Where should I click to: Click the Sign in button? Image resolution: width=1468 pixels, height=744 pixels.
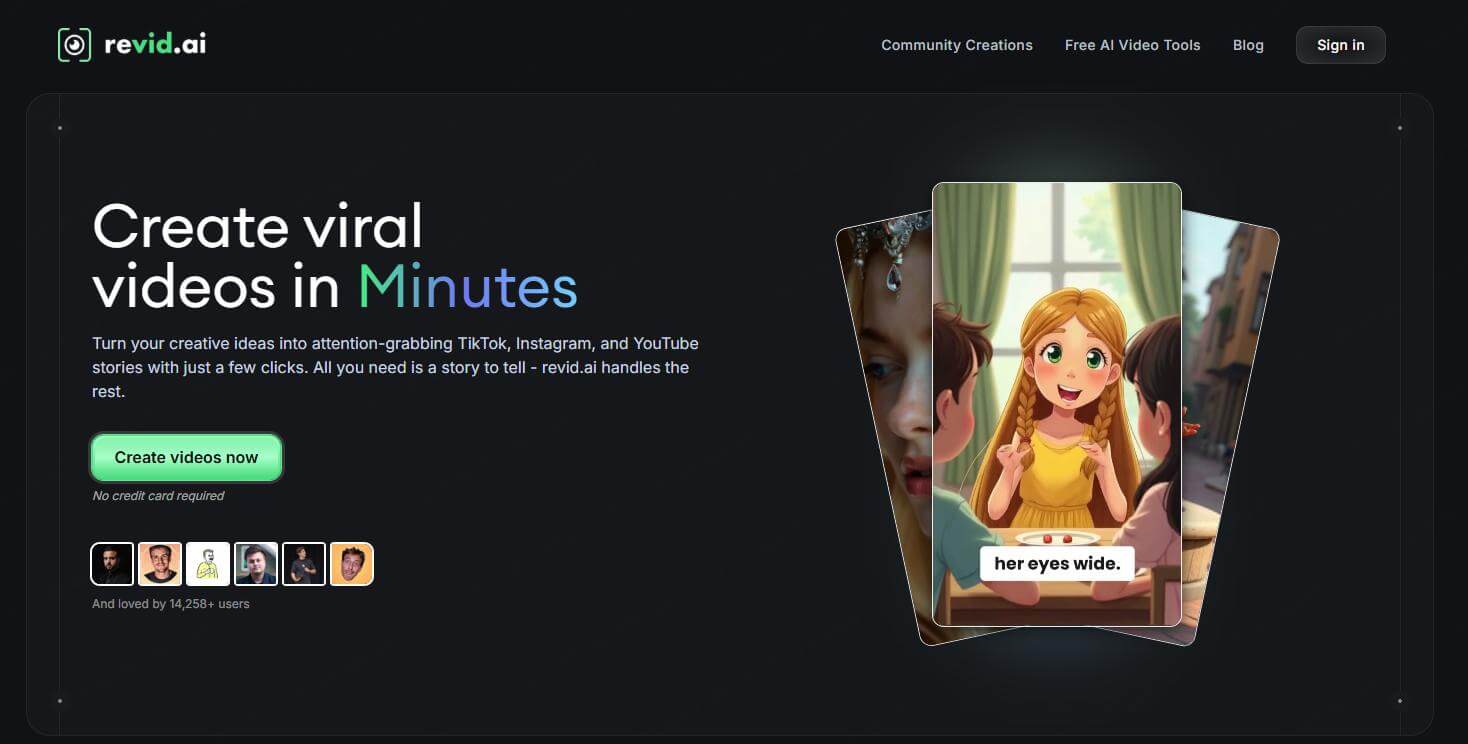click(x=1340, y=45)
